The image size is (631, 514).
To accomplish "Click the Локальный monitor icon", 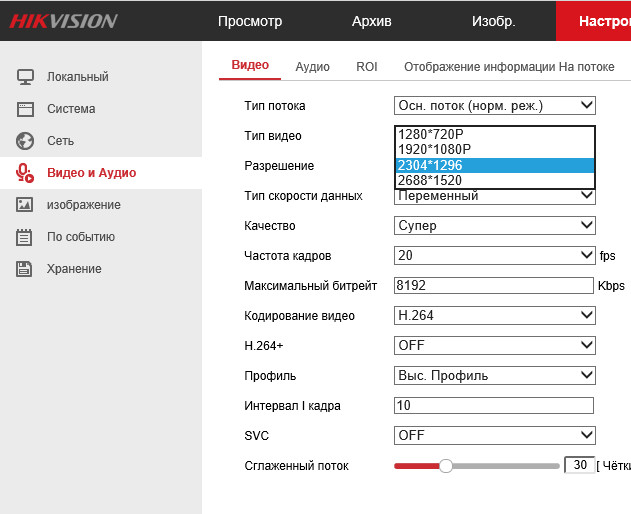I will click(x=26, y=77).
